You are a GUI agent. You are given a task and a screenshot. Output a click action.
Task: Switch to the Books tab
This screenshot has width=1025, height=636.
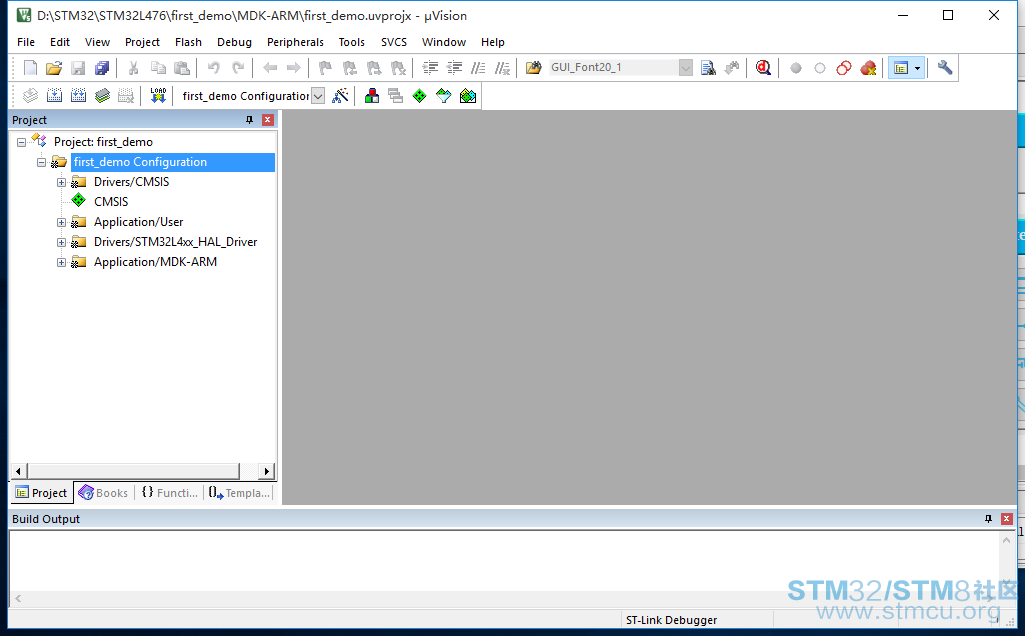point(103,493)
